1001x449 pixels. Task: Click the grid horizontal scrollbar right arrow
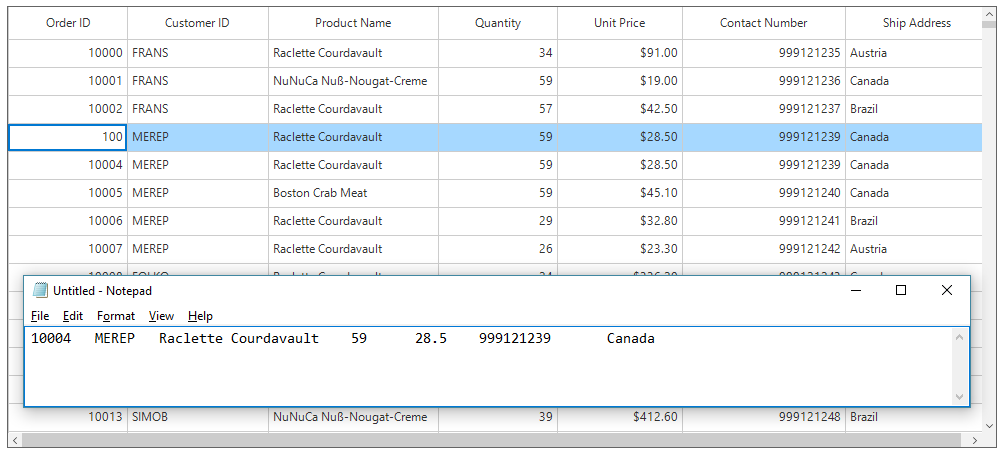974,440
